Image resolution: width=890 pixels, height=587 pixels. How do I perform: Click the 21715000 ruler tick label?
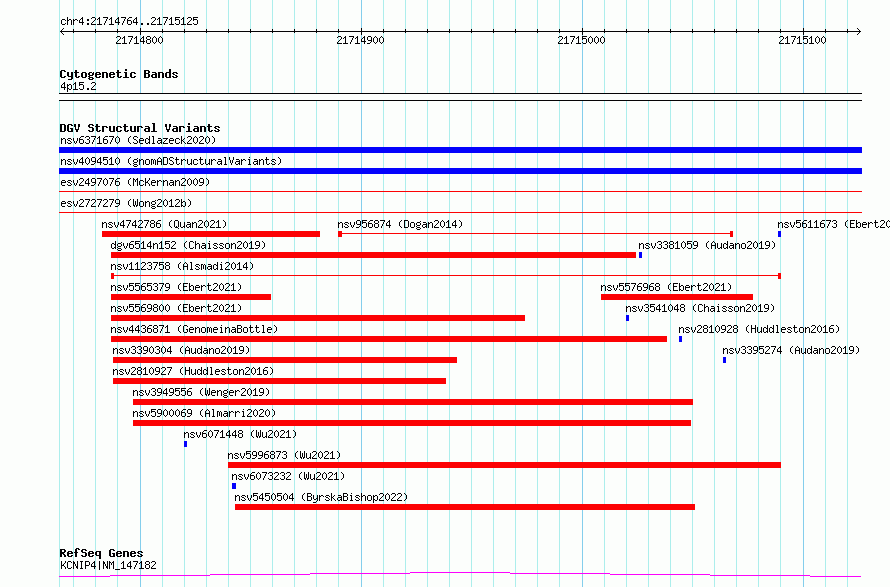pos(581,40)
